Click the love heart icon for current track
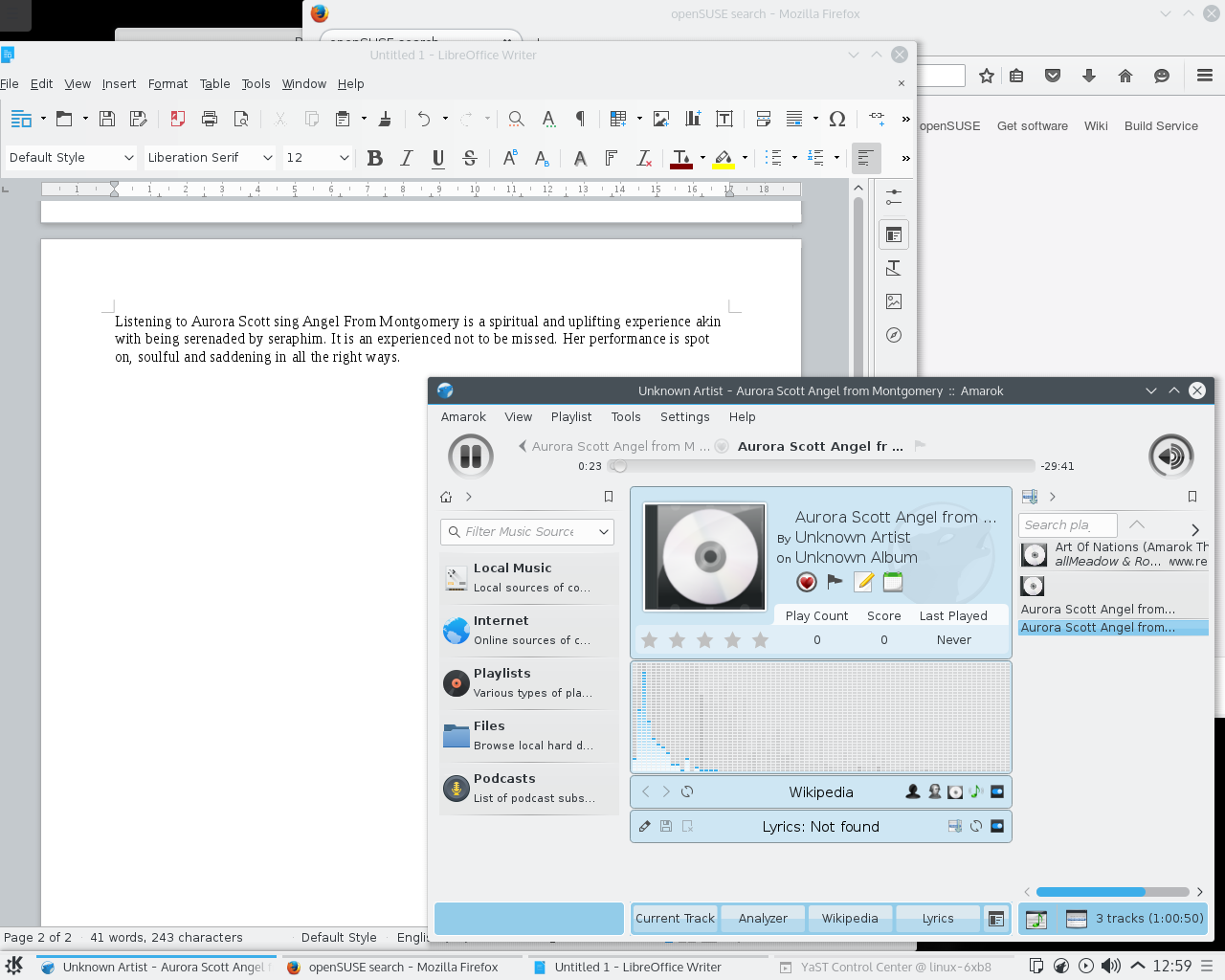 click(x=807, y=582)
